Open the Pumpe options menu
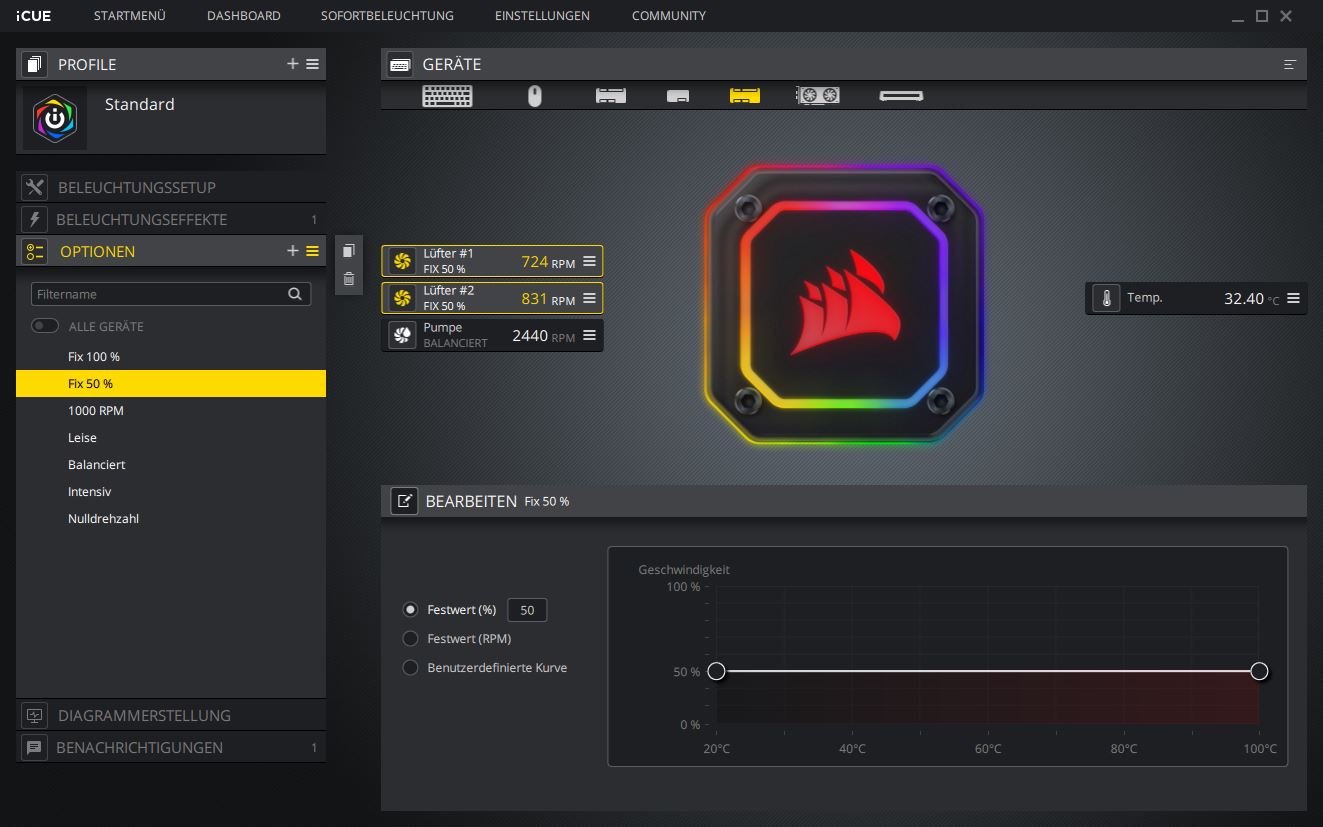This screenshot has width=1323, height=827. (589, 336)
